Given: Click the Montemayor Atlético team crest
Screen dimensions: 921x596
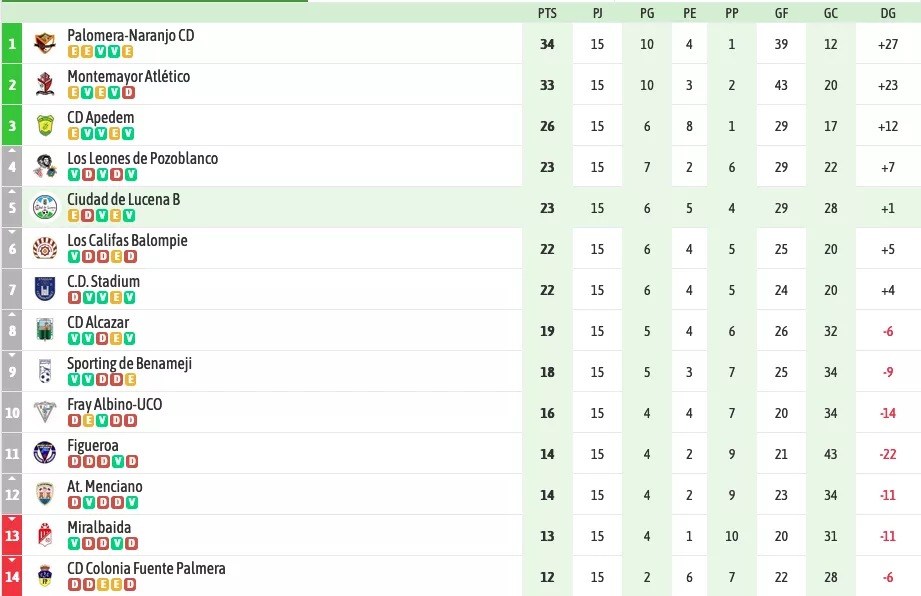Looking at the screenshot, I should tap(45, 84).
